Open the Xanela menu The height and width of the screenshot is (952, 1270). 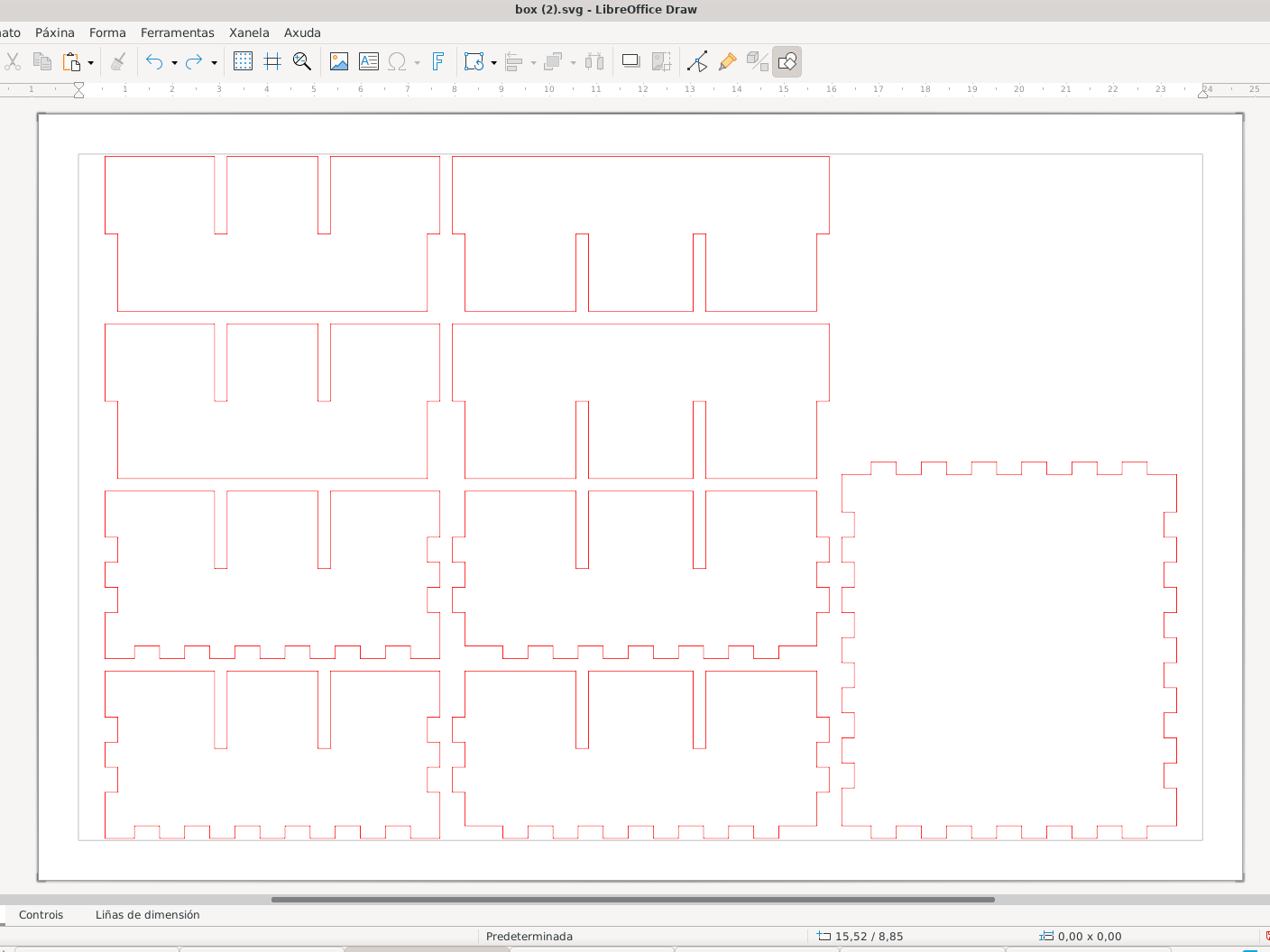(249, 32)
